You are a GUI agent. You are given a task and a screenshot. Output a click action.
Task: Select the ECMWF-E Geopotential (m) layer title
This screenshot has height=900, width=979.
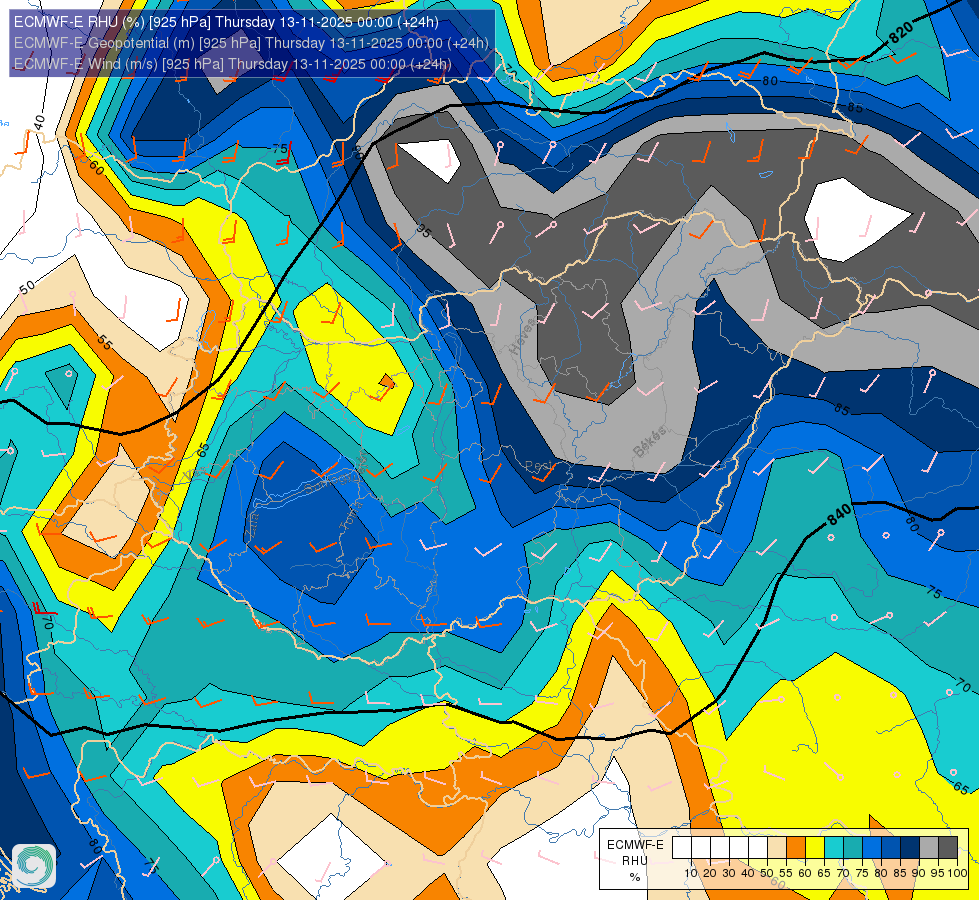coord(251,43)
